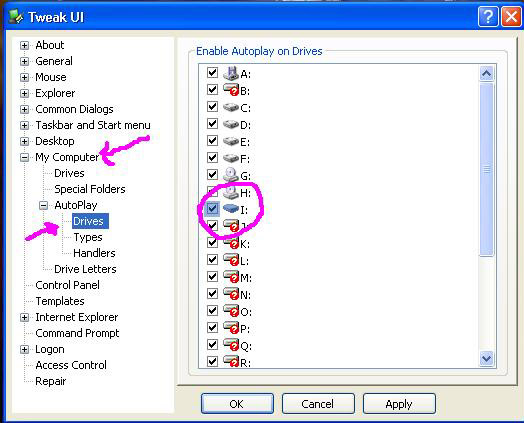Select Drives directly under My Computer
This screenshot has height=423, width=524.
pos(69,173)
